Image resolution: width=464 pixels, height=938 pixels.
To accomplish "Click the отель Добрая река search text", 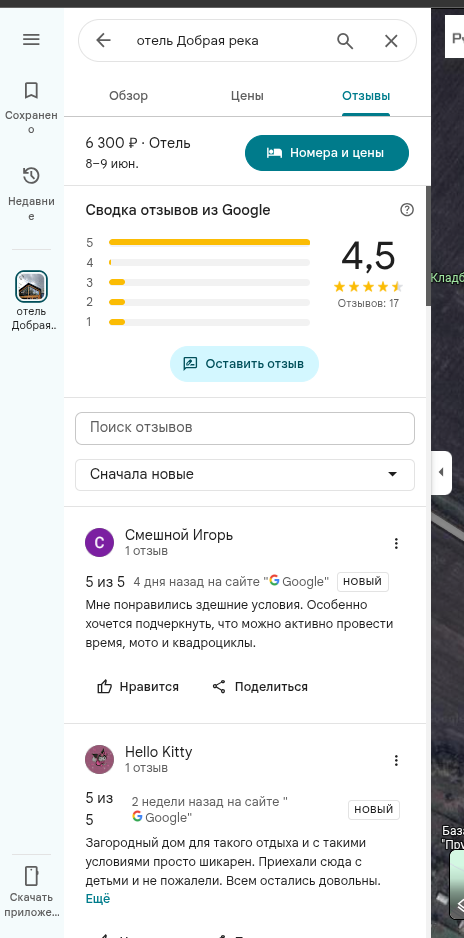I will click(x=197, y=41).
